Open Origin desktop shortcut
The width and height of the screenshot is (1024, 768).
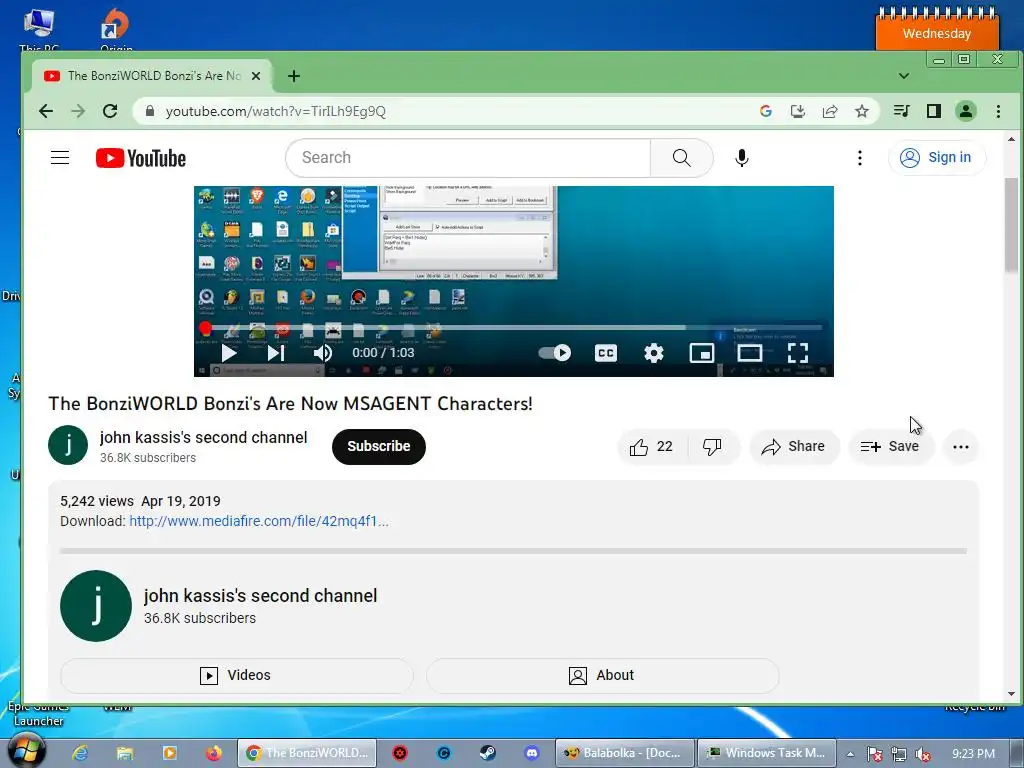(x=116, y=29)
